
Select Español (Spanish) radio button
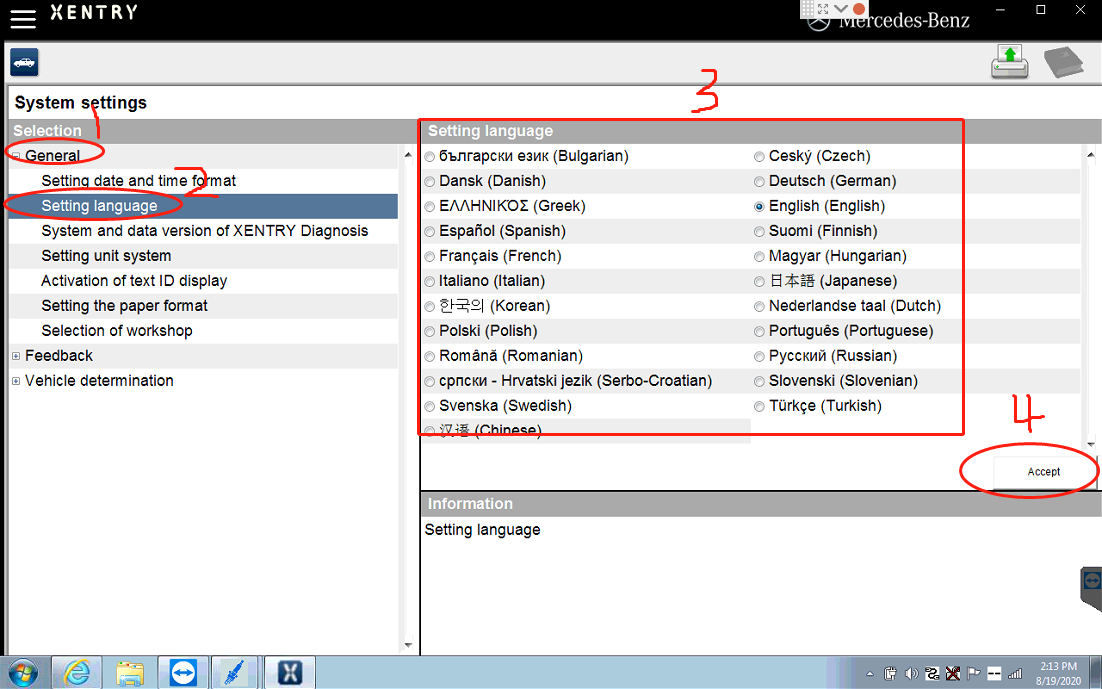tap(429, 231)
